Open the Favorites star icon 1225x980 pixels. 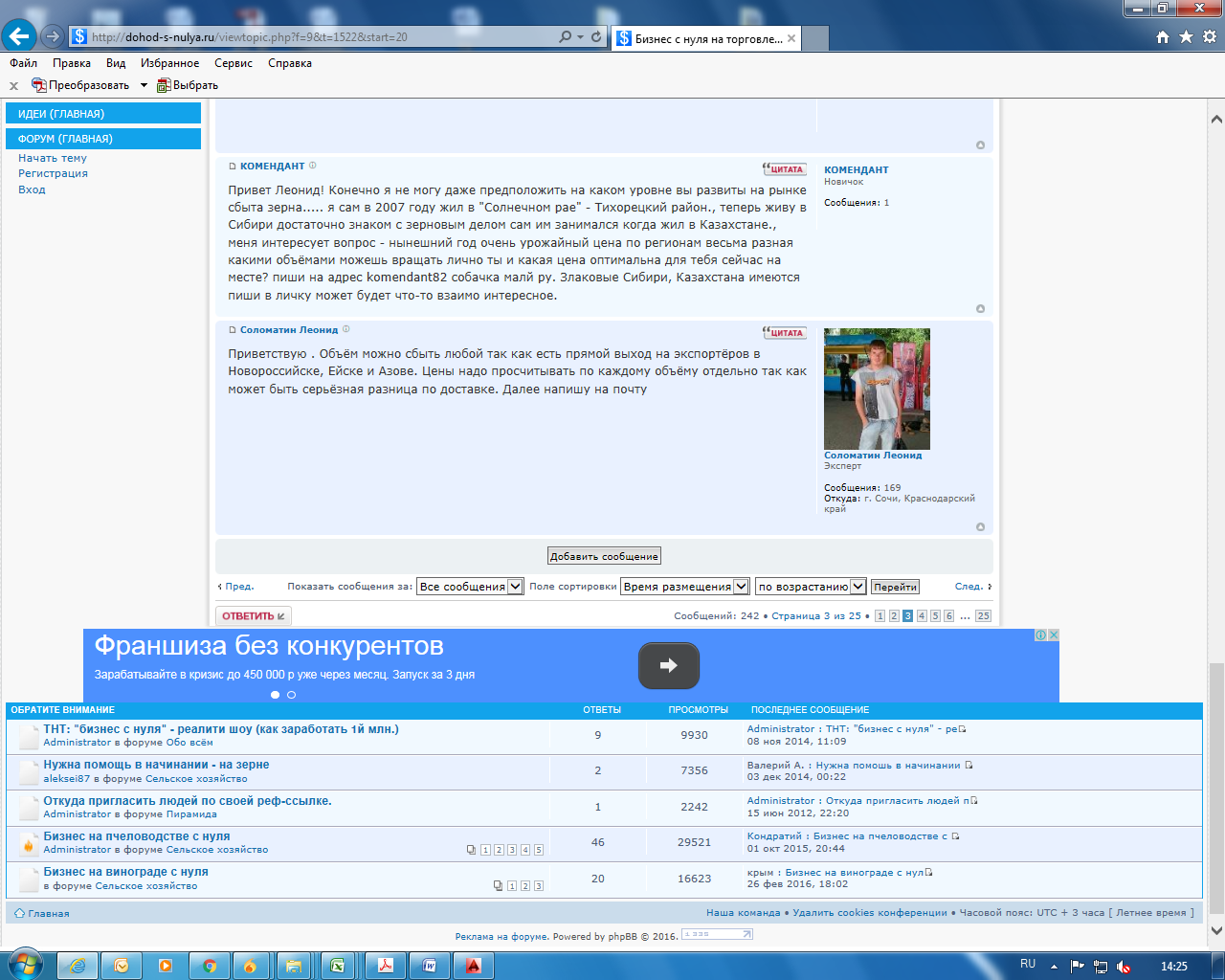(x=1186, y=36)
